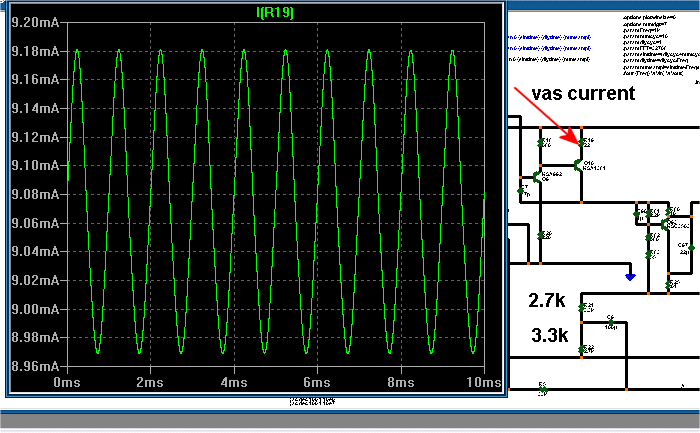This screenshot has width=700, height=433.
Task: Select the small C7 capacitor left of the Q6 transistor
Action: (521, 191)
